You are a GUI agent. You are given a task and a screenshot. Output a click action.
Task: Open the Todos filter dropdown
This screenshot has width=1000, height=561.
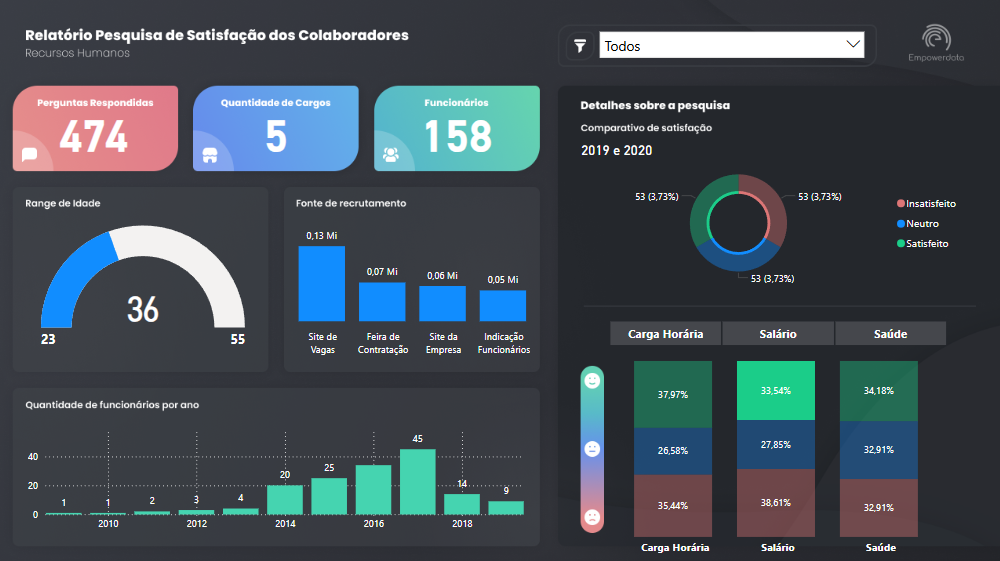(x=720, y=46)
